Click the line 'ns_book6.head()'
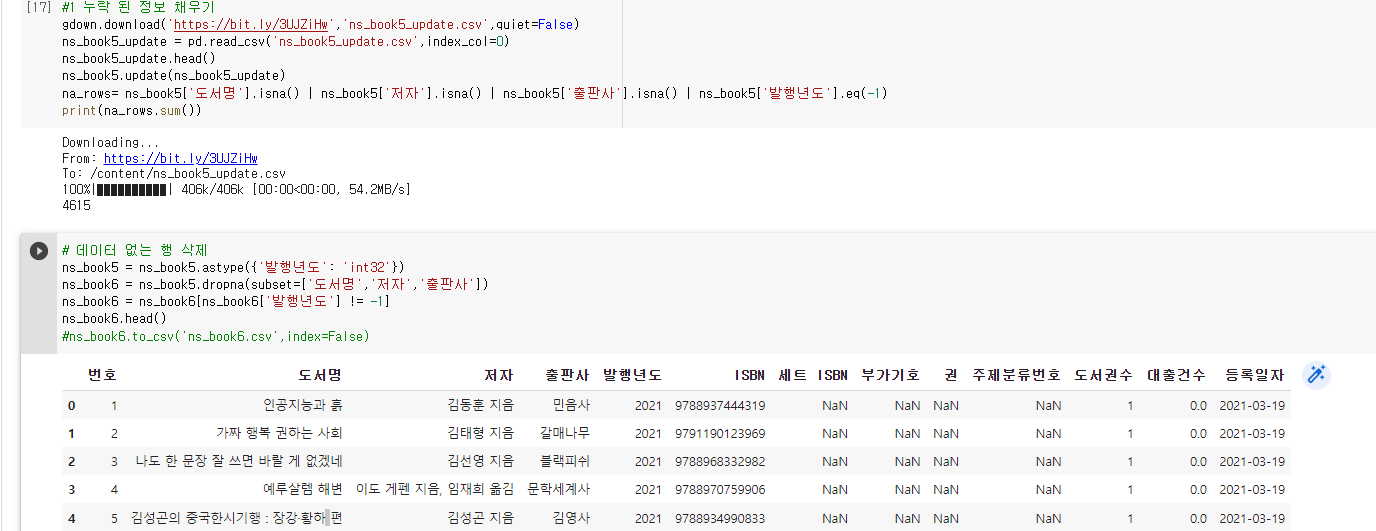Screen dimensions: 1376x531 pos(114,318)
